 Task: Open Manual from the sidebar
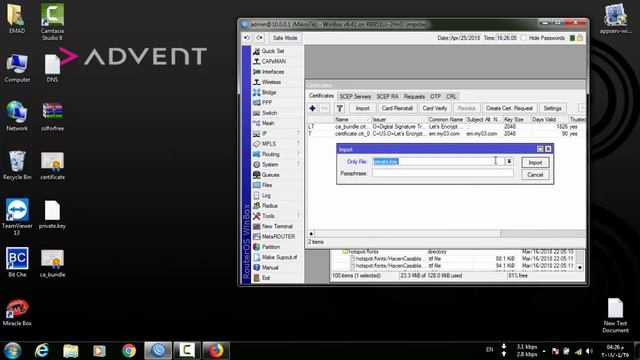(270, 267)
